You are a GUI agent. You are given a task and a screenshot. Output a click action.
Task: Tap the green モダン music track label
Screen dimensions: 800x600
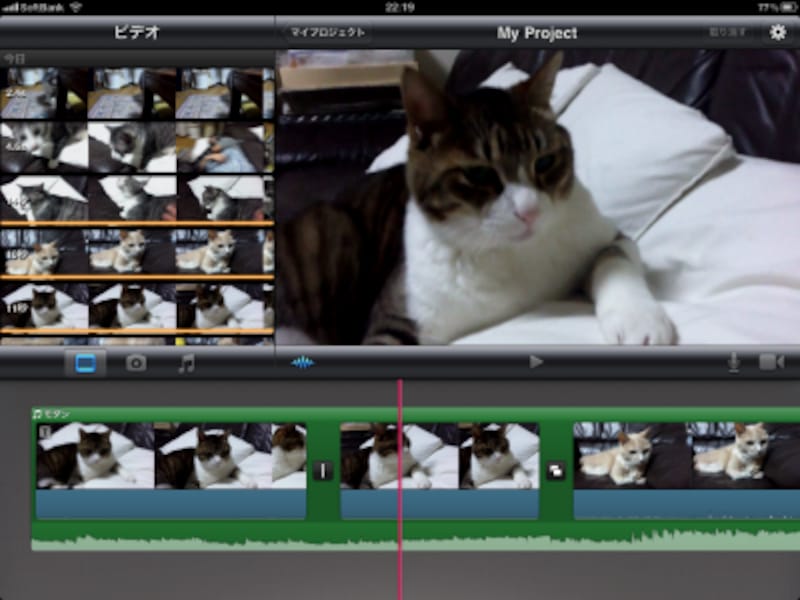(57, 411)
